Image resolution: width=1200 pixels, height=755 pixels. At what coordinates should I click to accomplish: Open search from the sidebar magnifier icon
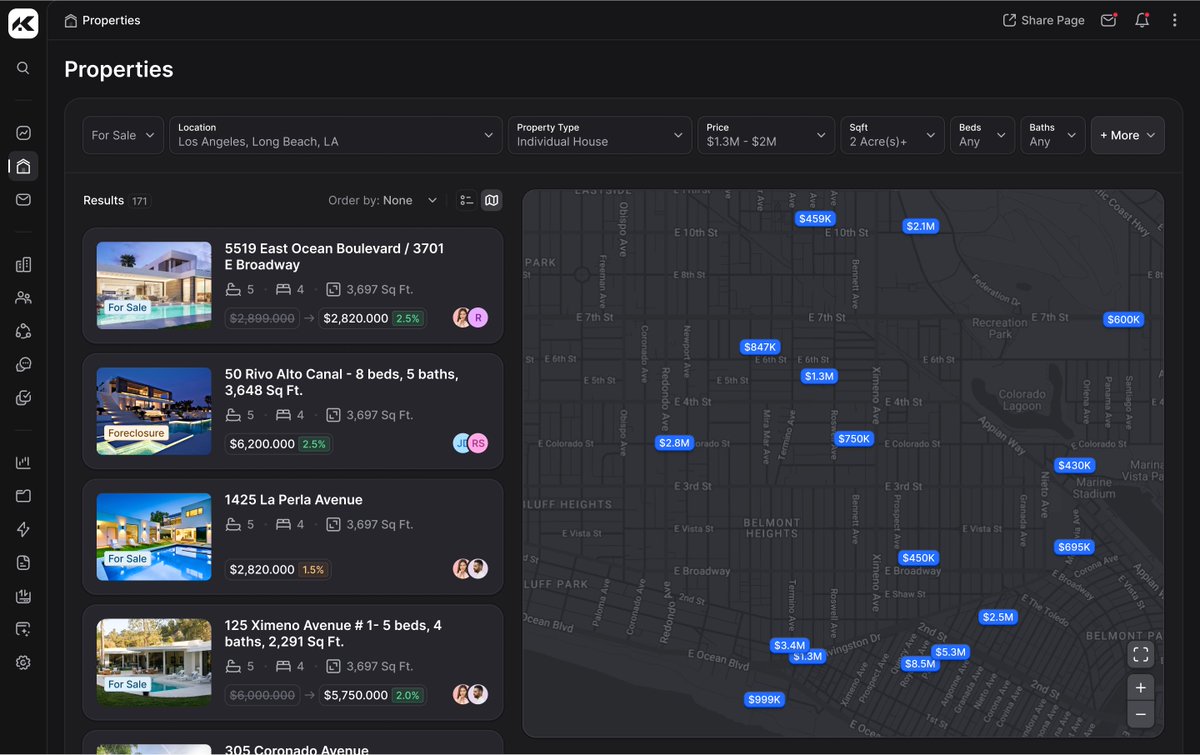pos(23,68)
